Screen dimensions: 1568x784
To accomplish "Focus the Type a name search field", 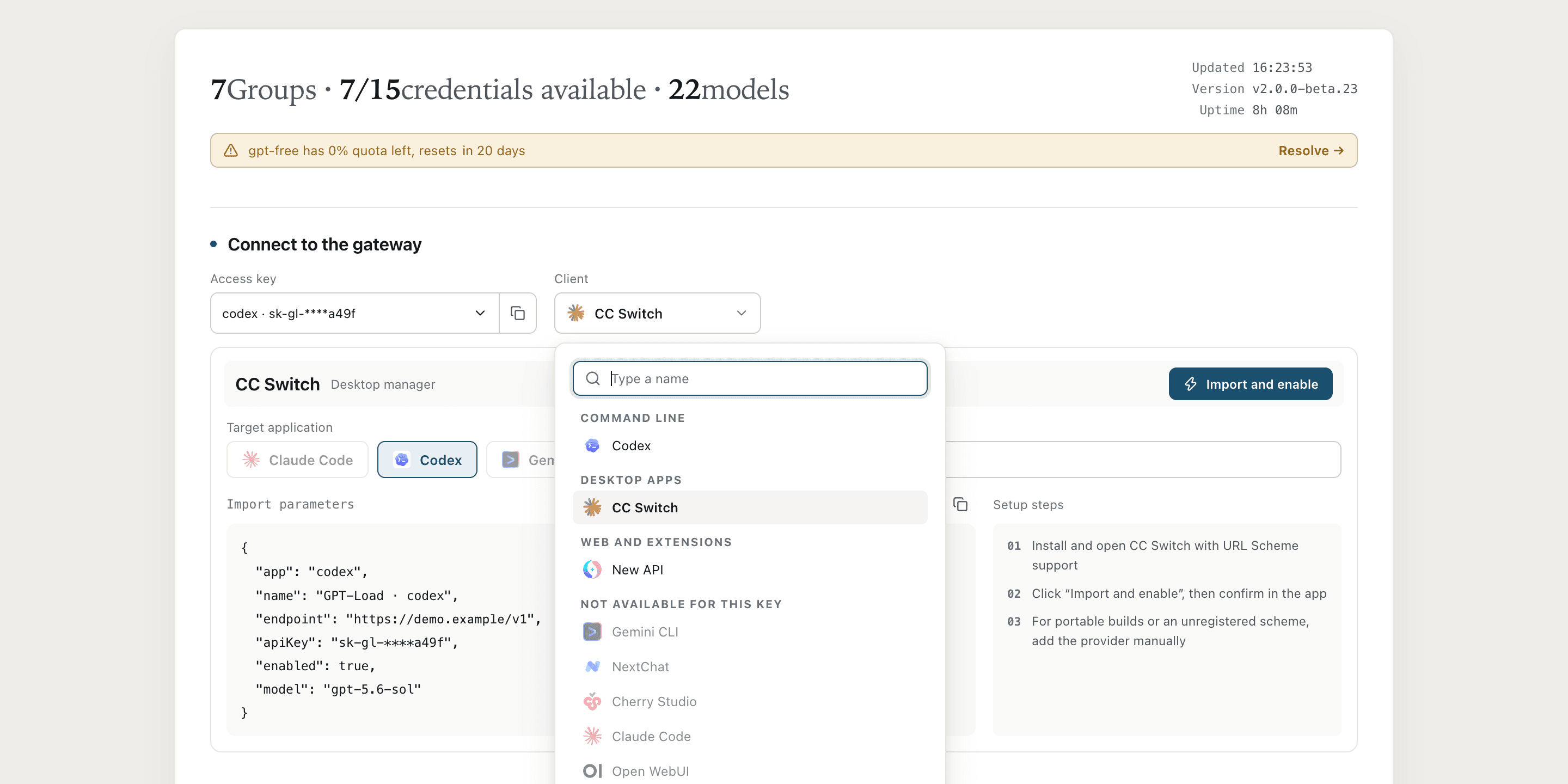I will tap(750, 378).
